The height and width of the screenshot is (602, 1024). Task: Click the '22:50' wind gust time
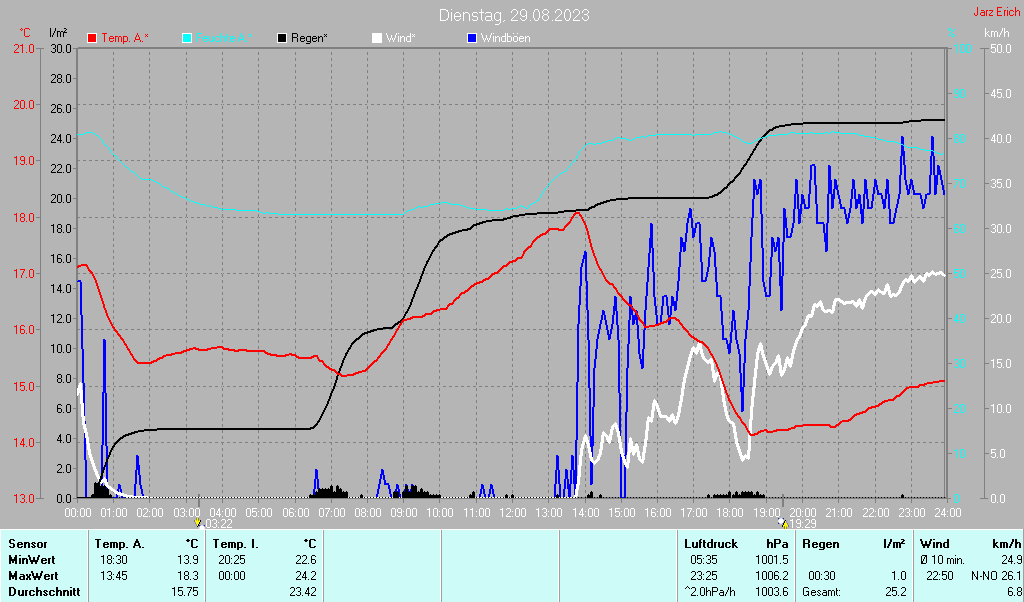pos(940,576)
